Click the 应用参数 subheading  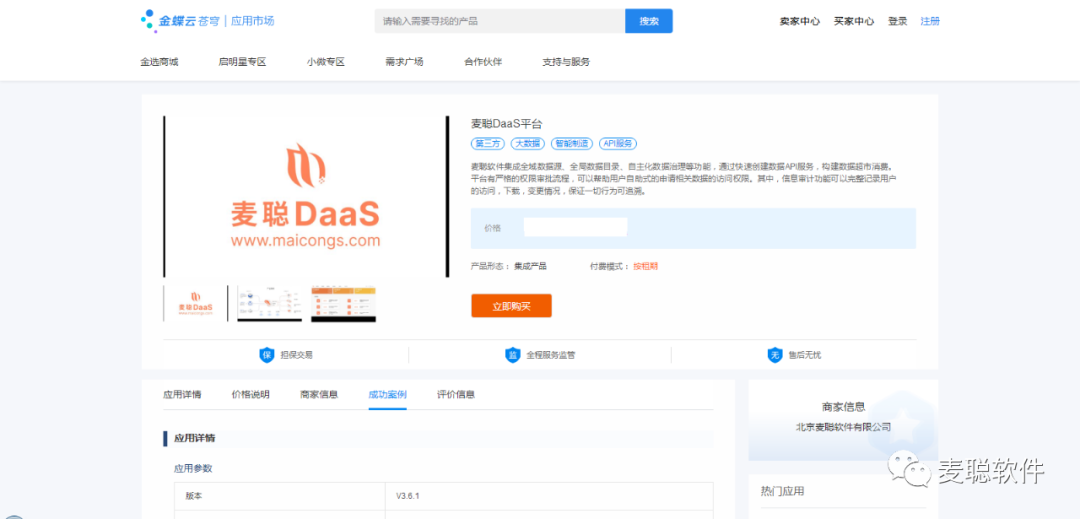click(193, 468)
